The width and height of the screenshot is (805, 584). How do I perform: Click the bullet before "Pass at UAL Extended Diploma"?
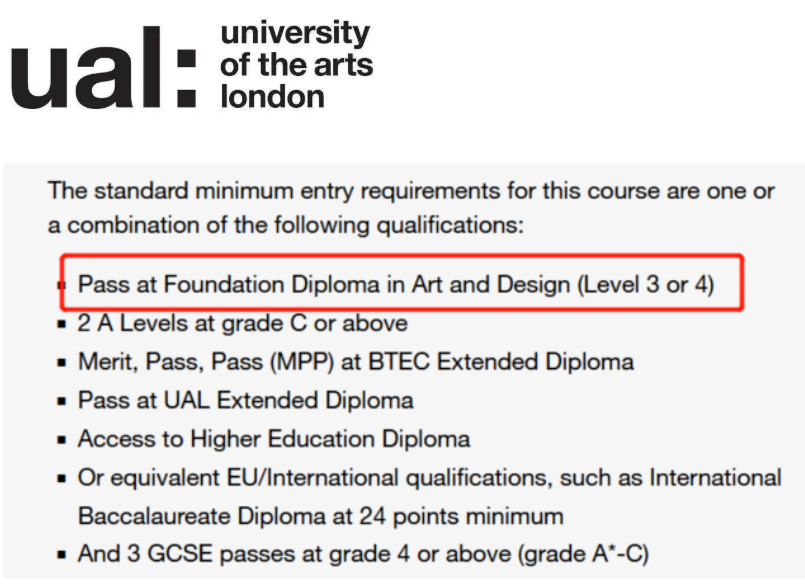tap(62, 401)
